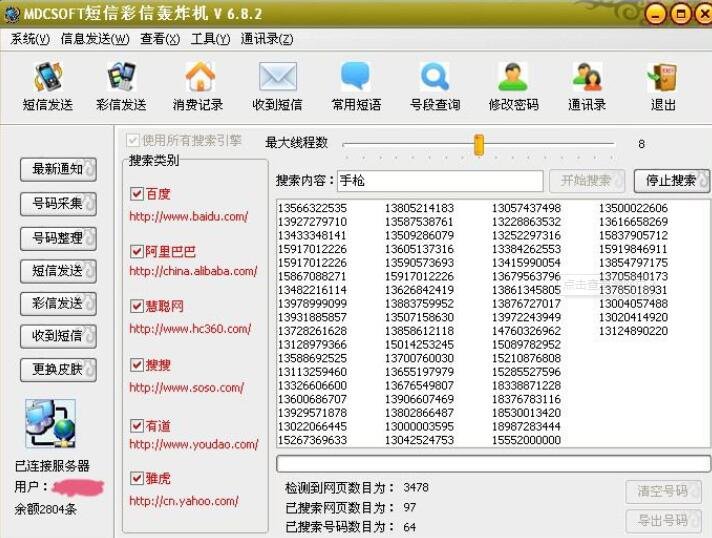Click the 收到短信 sidebar button
Viewport: 712px width, 538px height.
(58, 336)
